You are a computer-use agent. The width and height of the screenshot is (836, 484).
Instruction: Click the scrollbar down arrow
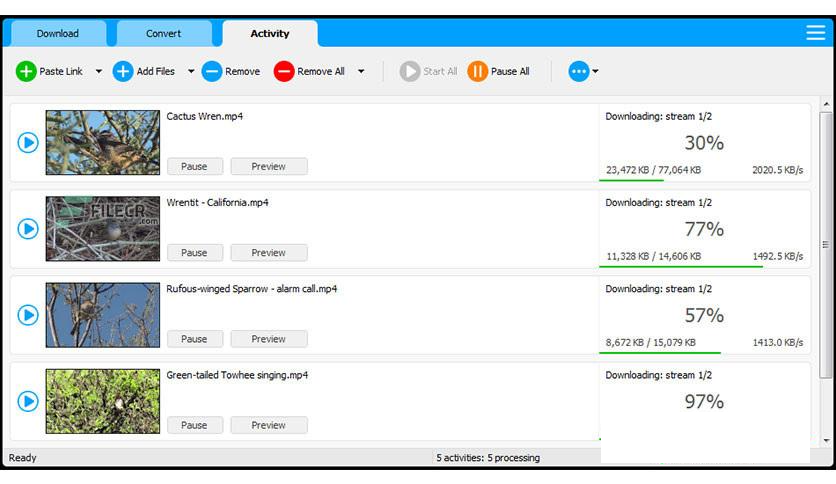[x=826, y=441]
